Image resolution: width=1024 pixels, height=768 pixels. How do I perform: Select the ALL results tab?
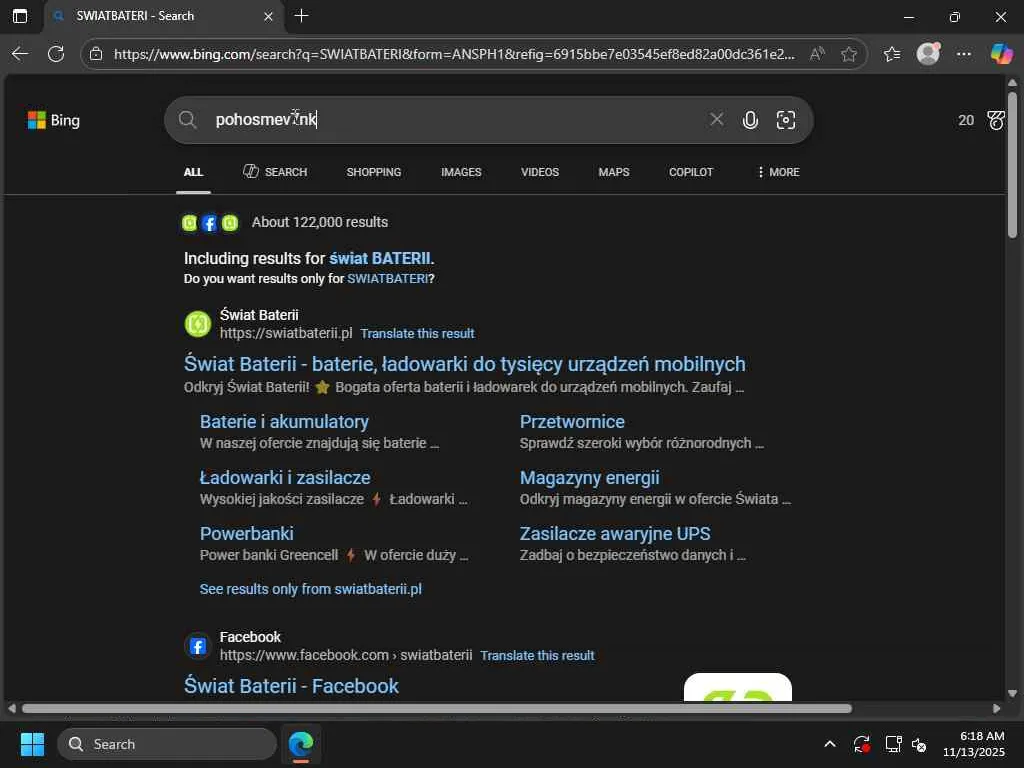[193, 172]
